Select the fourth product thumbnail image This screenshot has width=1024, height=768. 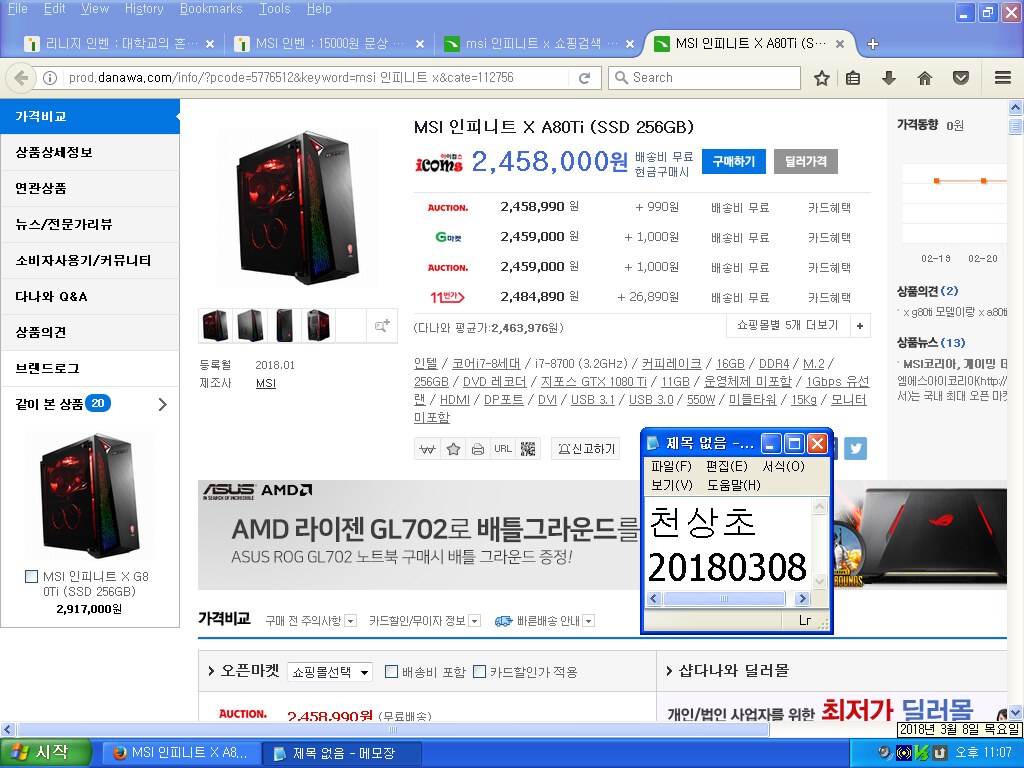pyautogui.click(x=319, y=326)
